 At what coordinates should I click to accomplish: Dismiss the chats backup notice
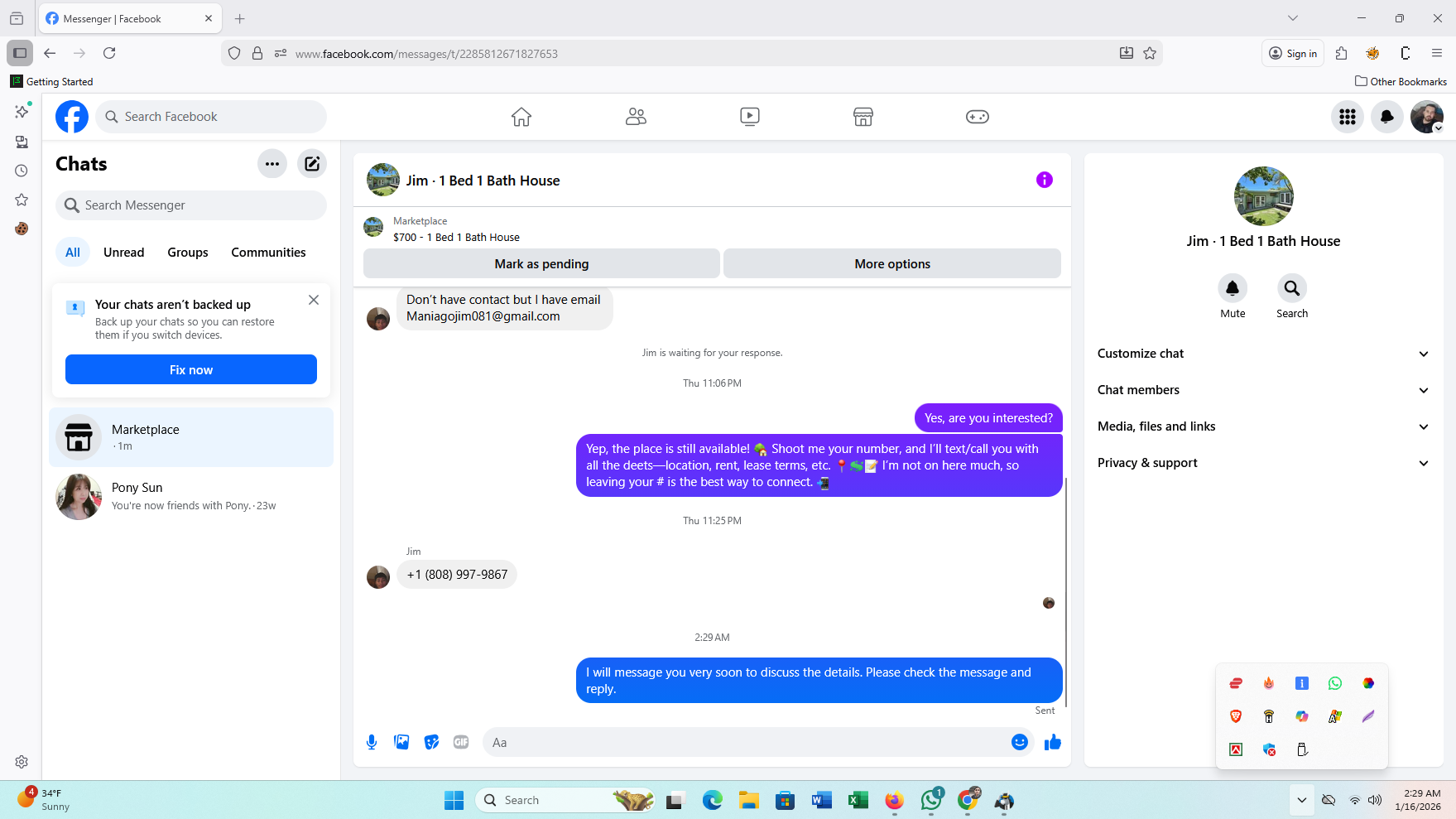coord(314,300)
